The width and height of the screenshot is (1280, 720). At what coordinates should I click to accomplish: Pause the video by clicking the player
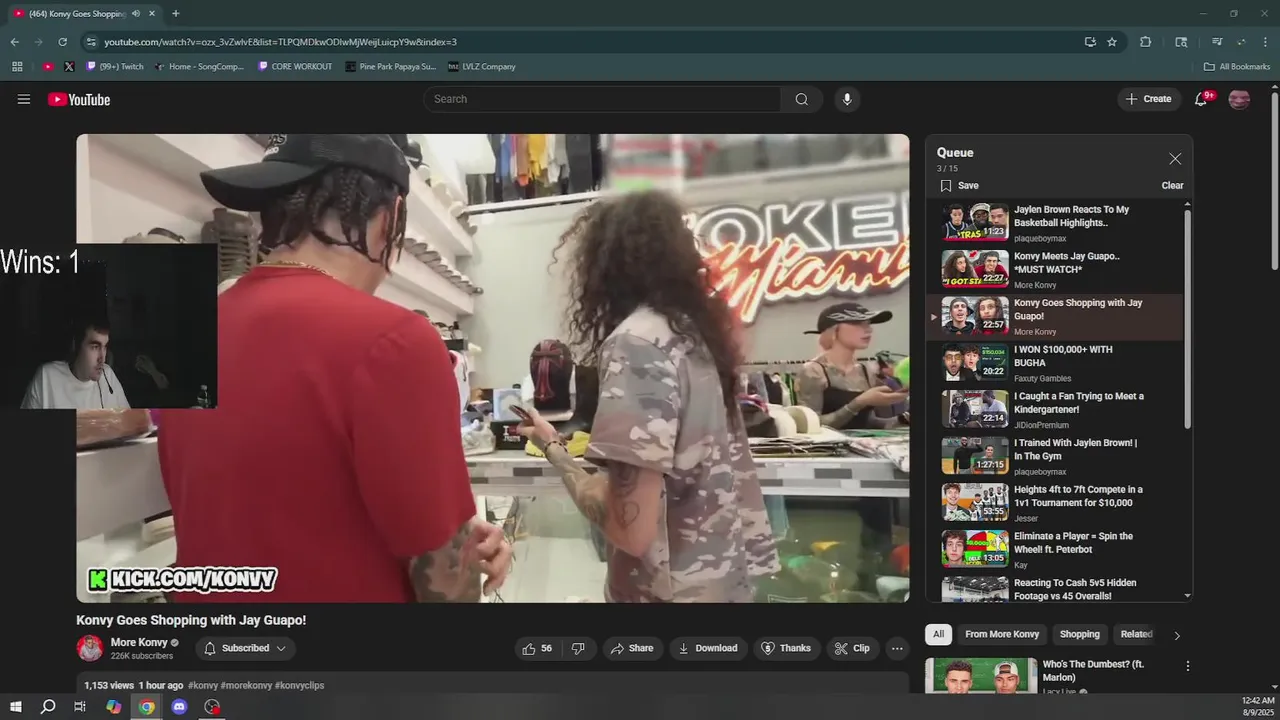(493, 368)
